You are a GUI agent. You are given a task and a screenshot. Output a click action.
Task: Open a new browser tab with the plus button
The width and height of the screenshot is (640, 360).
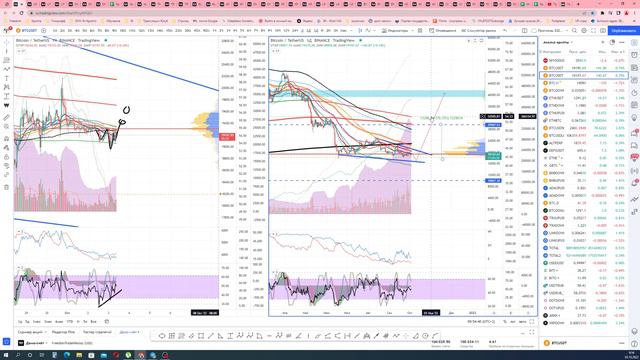click(578, 4)
